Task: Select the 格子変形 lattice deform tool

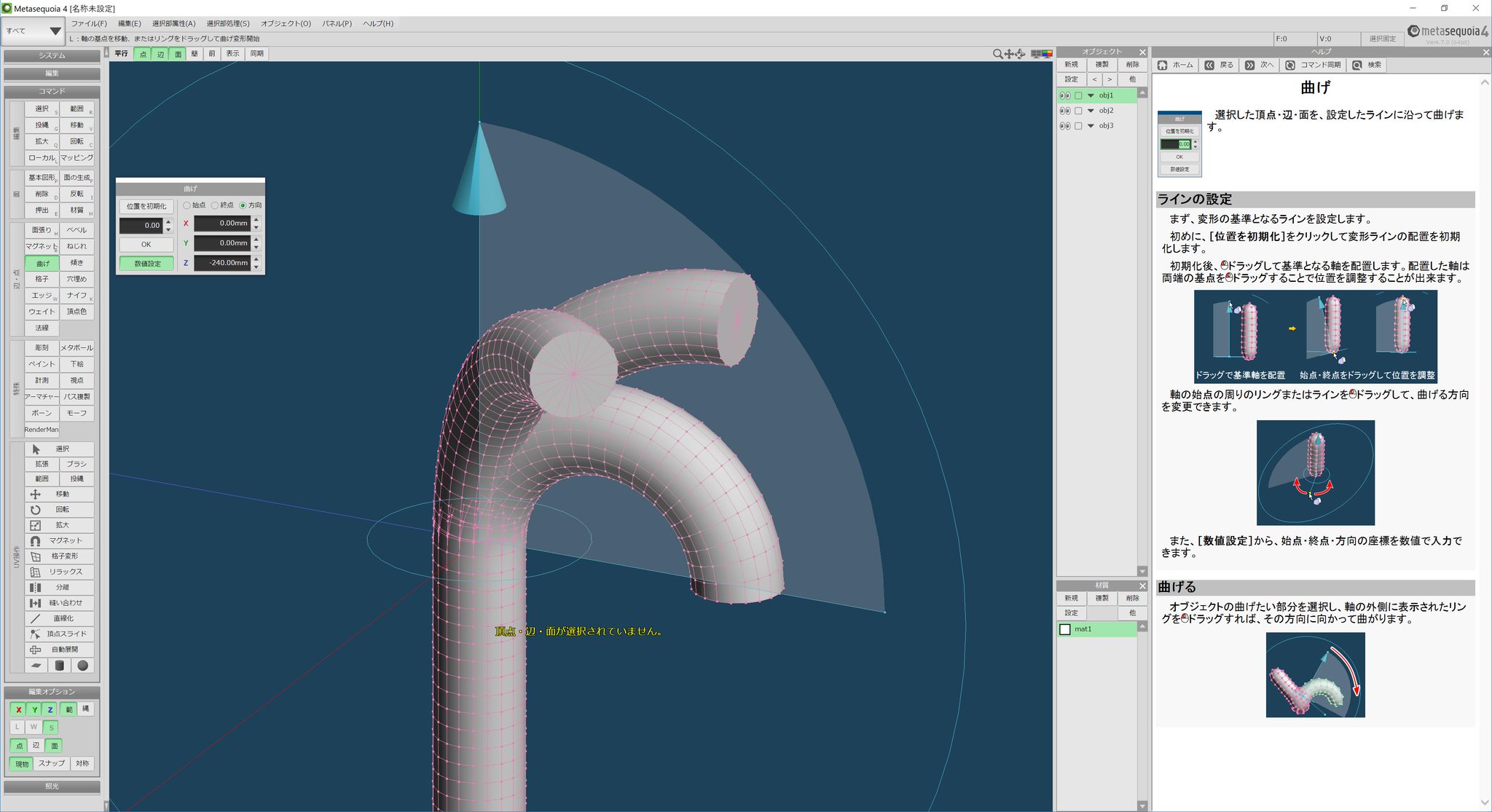Action: (59, 556)
